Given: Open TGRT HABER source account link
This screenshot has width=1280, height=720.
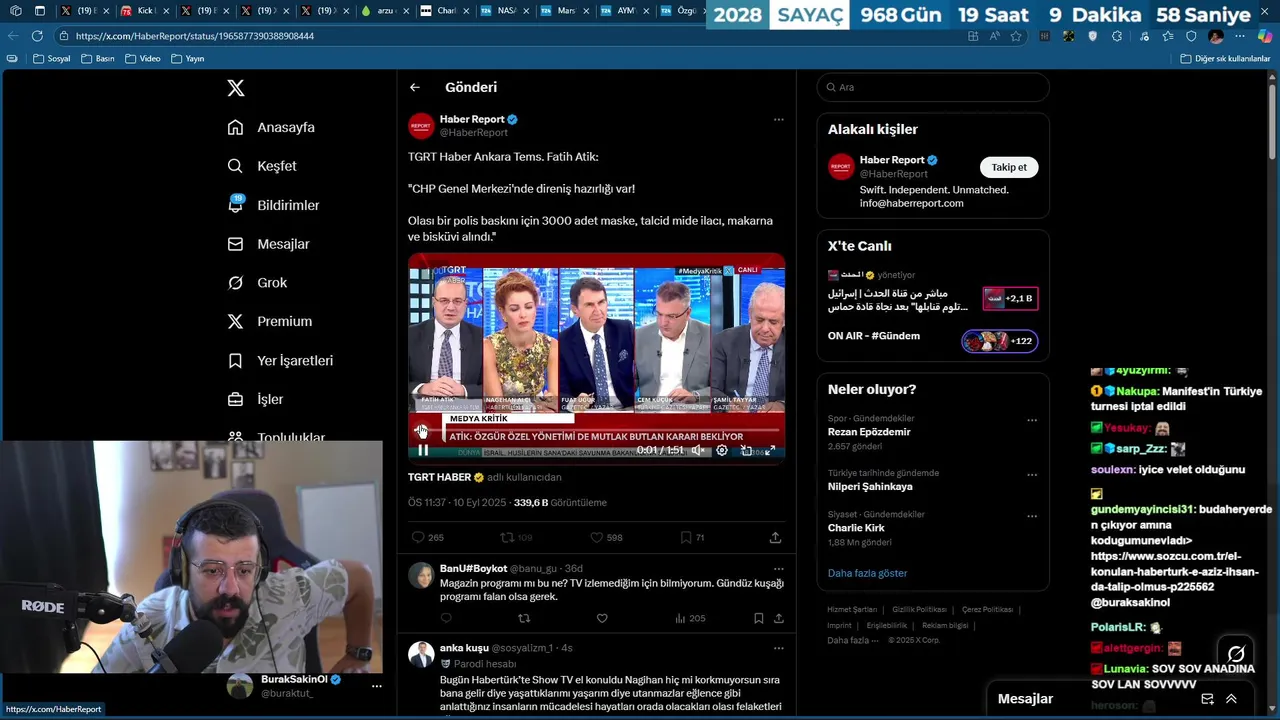Looking at the screenshot, I should click(x=439, y=477).
